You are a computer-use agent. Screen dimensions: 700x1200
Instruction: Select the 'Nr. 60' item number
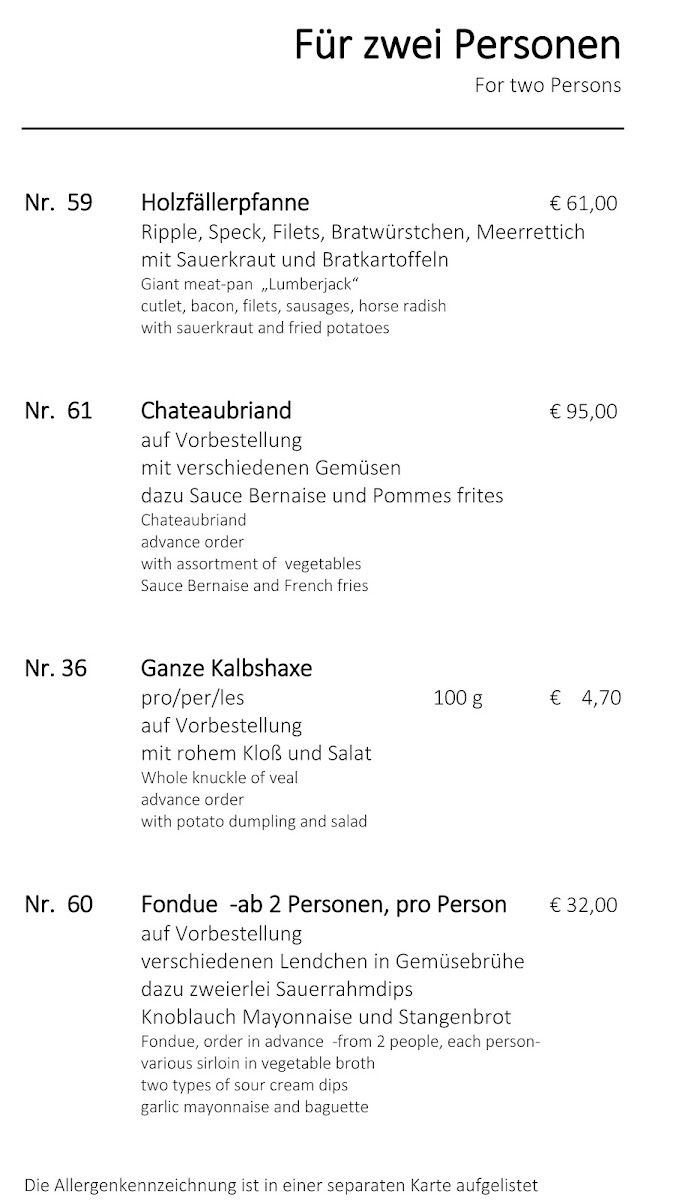58,905
